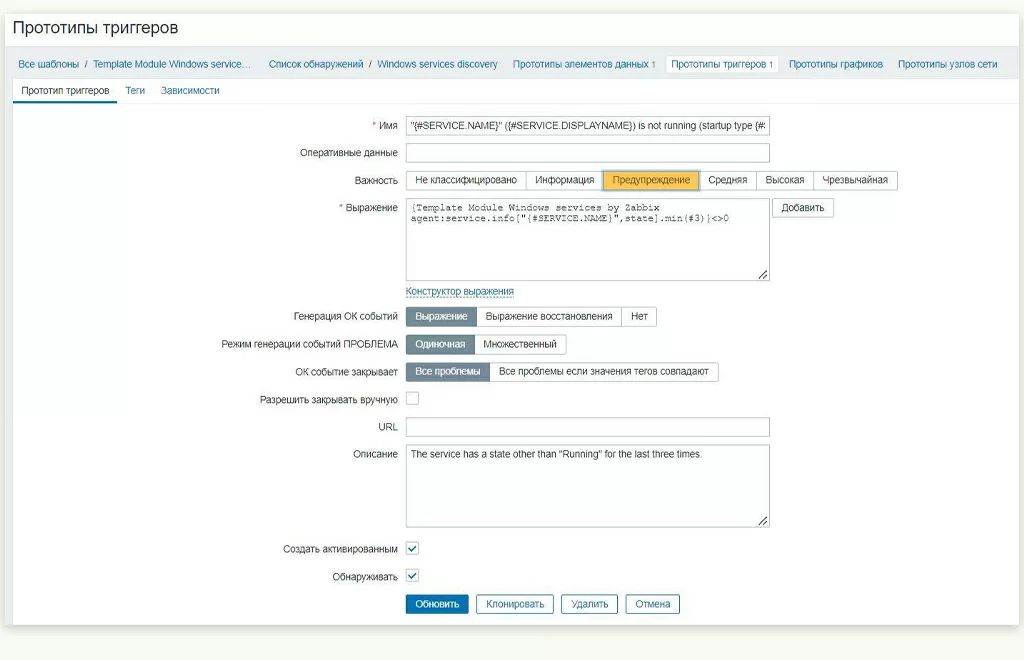Toggle the 'Обнаруживать' checkbox
1024x660 pixels.
tap(412, 576)
